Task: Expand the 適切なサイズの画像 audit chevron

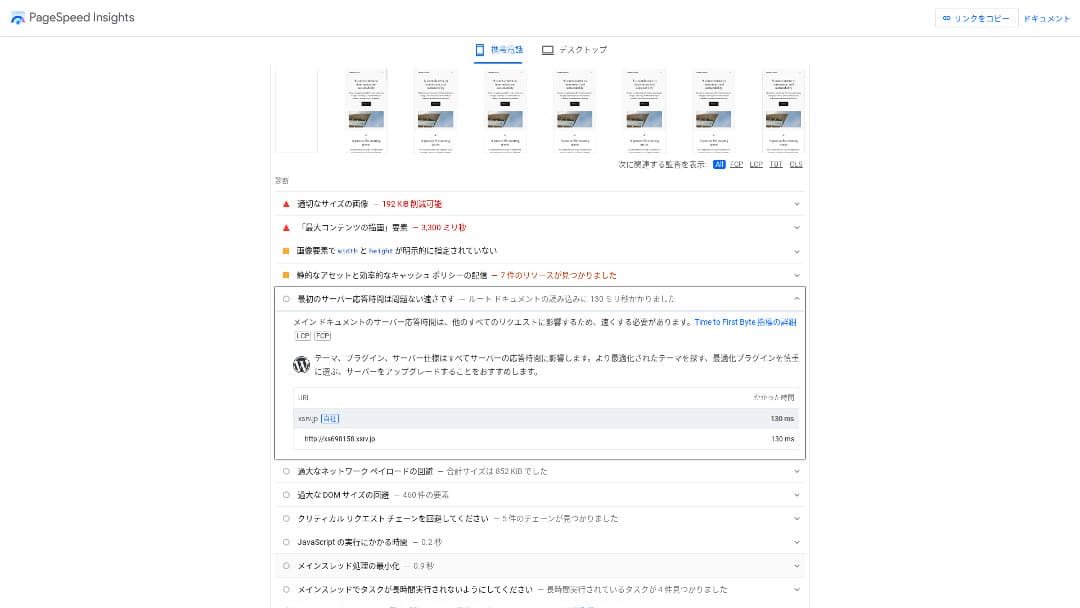Action: point(797,204)
